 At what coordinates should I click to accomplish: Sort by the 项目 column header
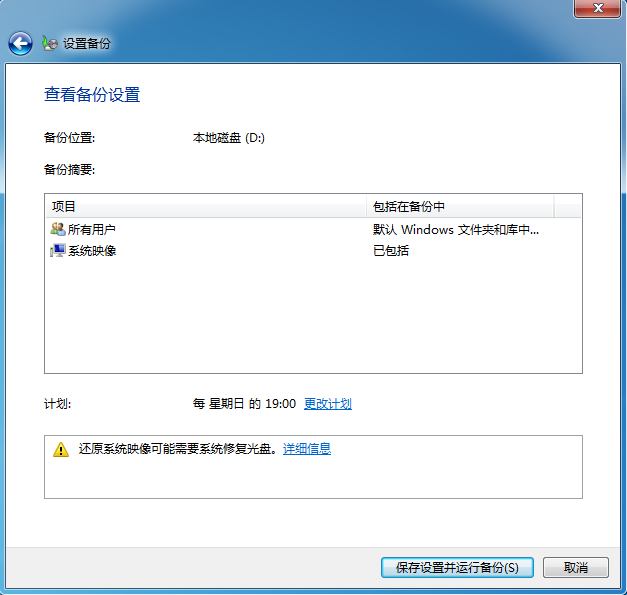[206, 206]
